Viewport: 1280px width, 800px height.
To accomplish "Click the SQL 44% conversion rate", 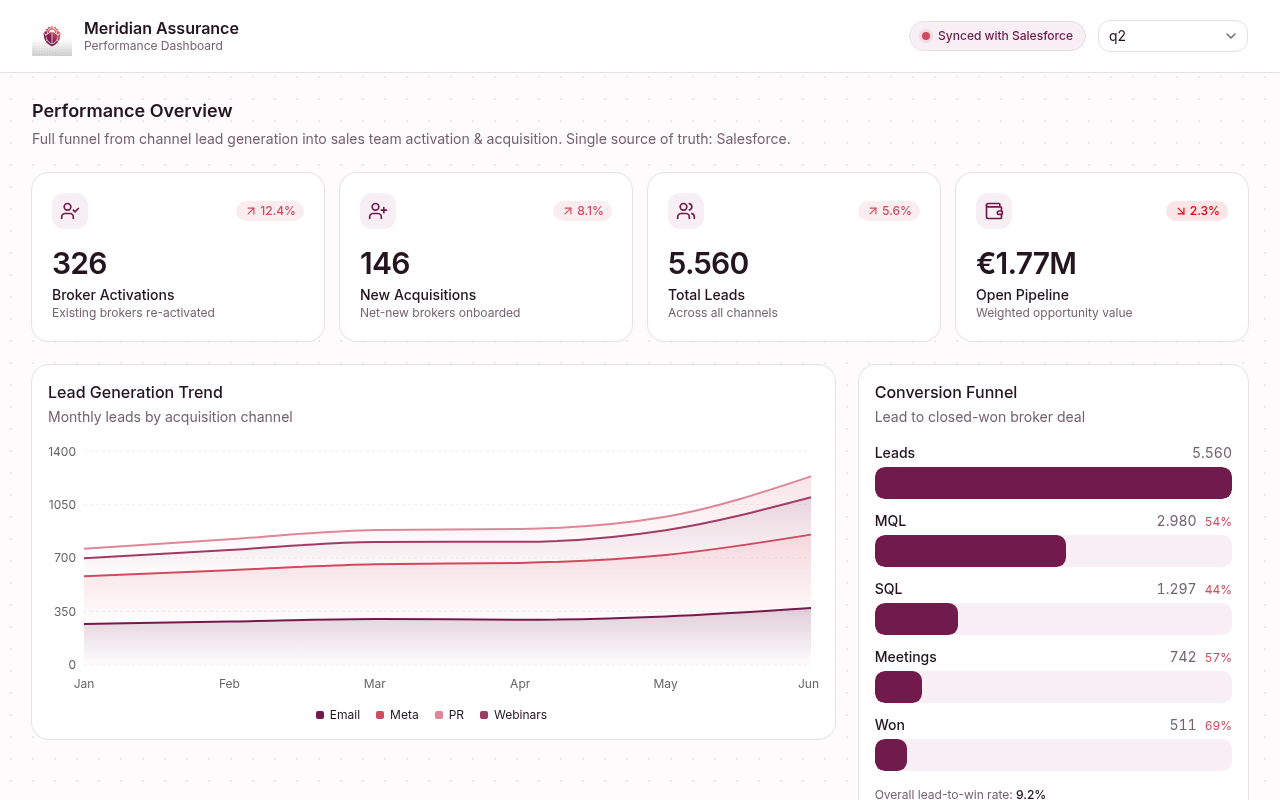I will pyautogui.click(x=1218, y=590).
